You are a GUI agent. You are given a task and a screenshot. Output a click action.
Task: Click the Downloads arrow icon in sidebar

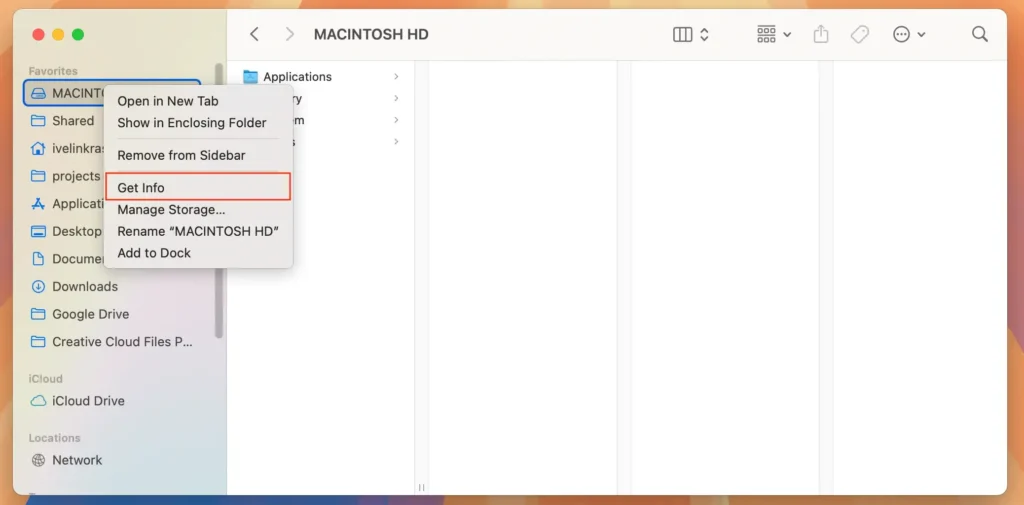[x=39, y=286]
